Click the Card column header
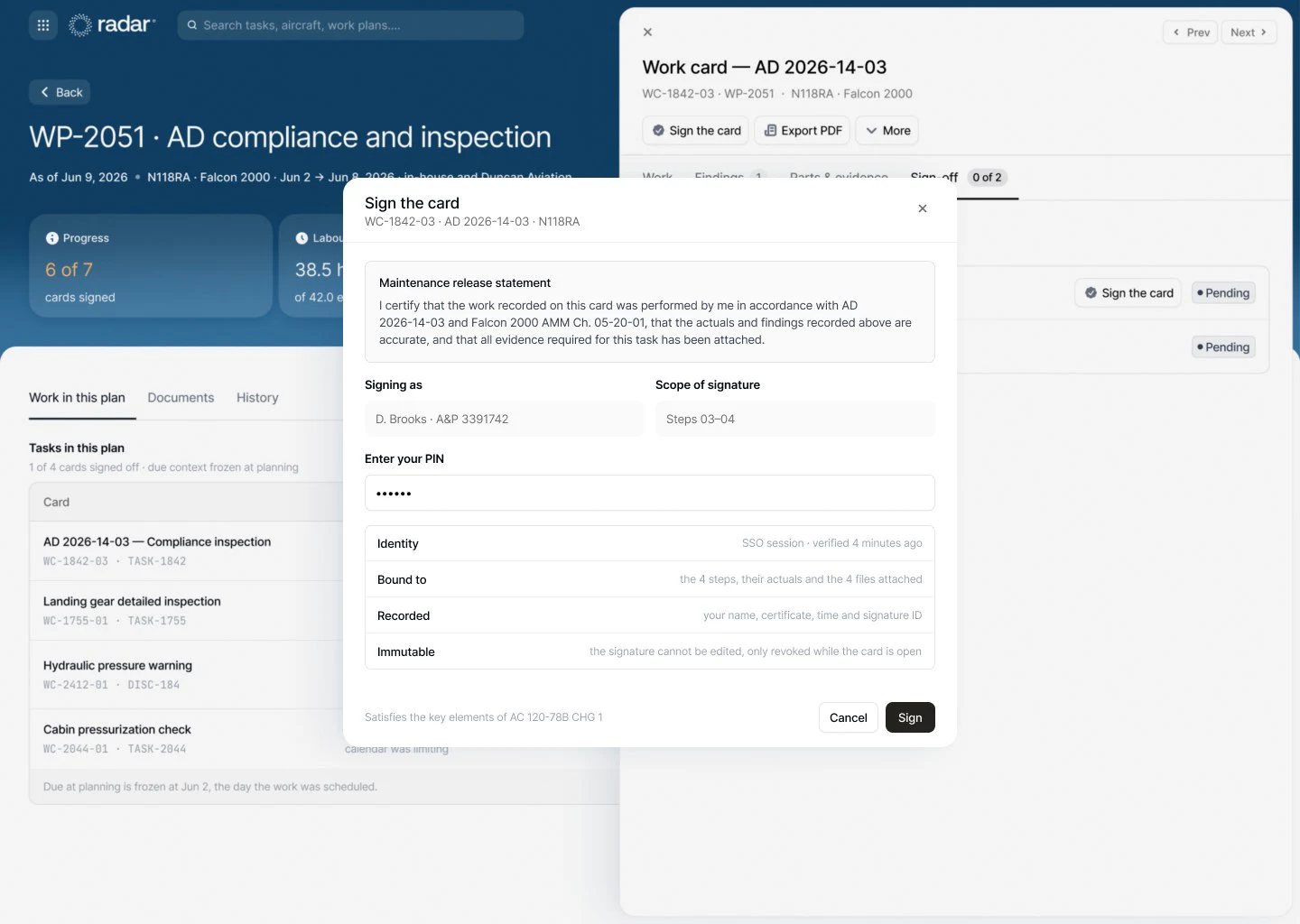 pos(56,503)
